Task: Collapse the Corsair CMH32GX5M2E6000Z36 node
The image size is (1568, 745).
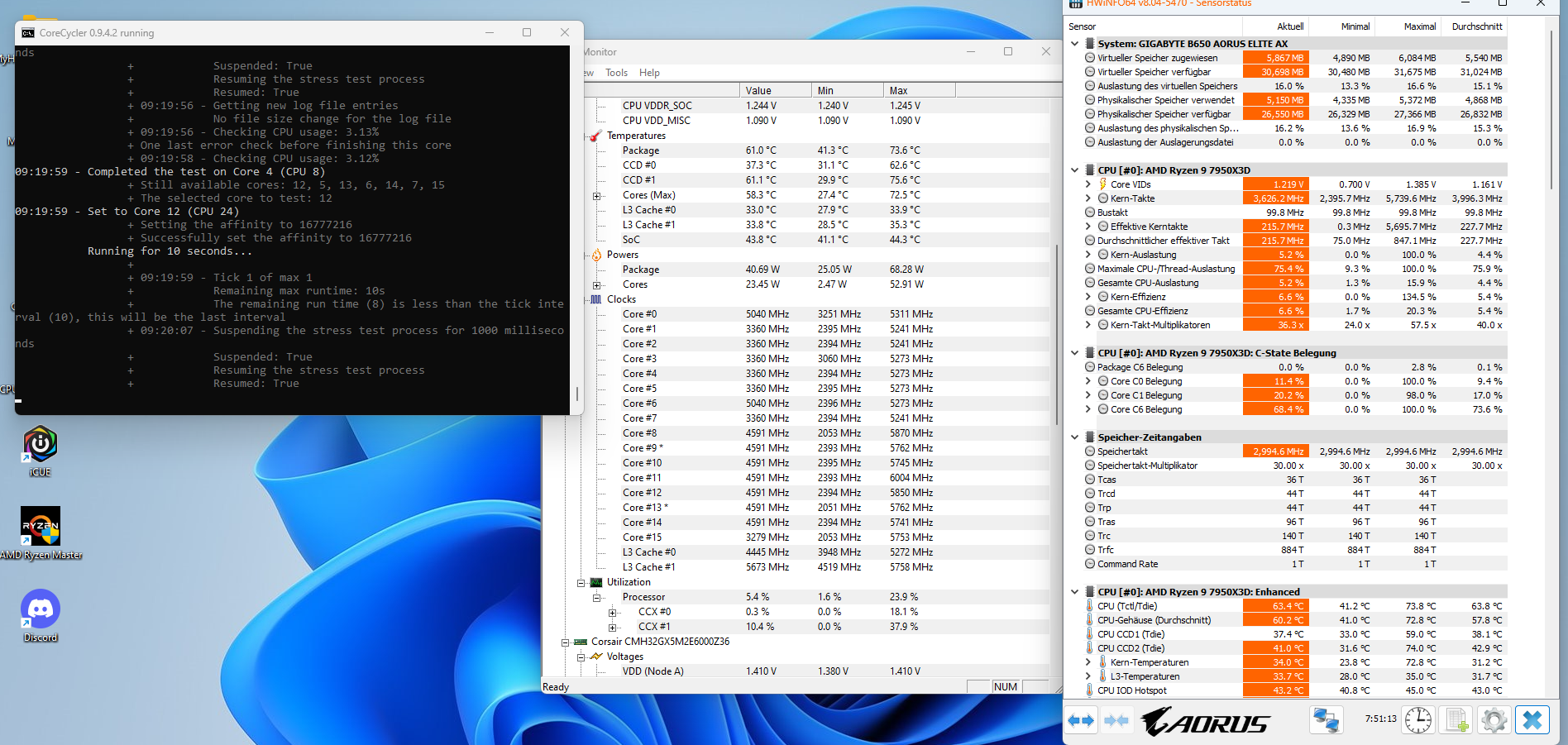Action: (565, 642)
